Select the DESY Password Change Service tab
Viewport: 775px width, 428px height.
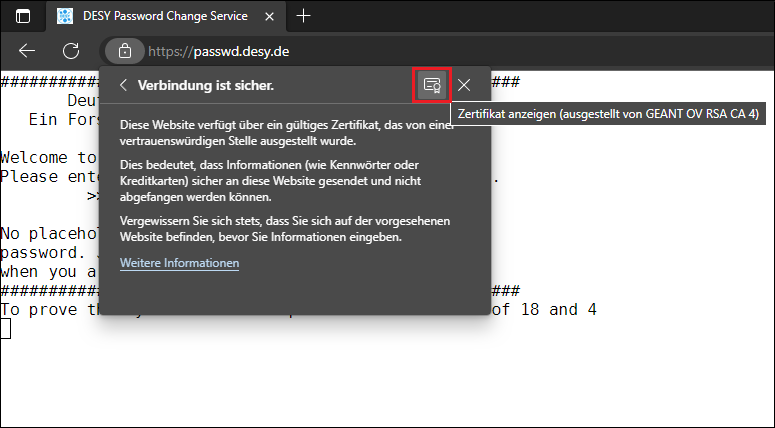coord(166,16)
